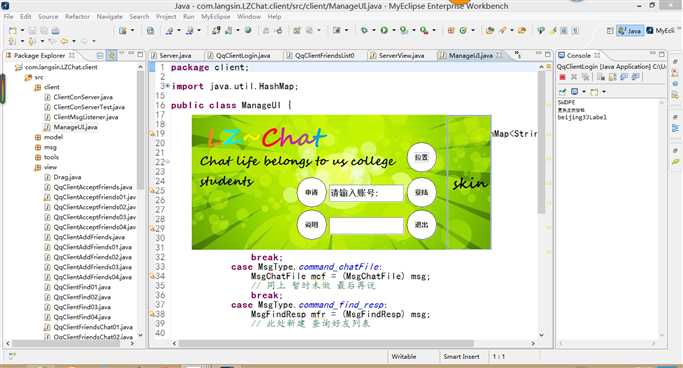Click the globe browser icon in toolbar

pos(248,30)
